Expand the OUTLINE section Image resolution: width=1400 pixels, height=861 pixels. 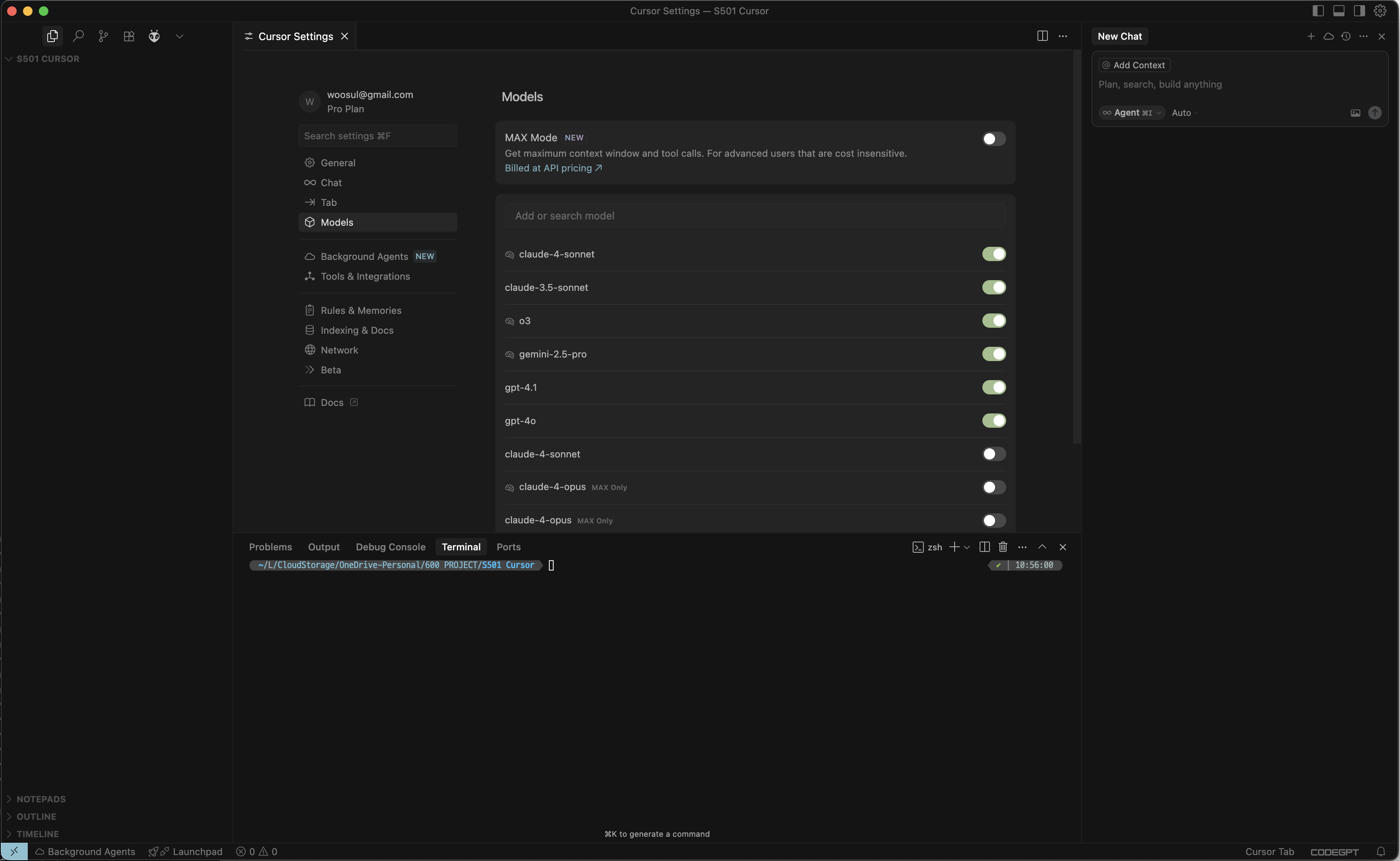tap(36, 816)
